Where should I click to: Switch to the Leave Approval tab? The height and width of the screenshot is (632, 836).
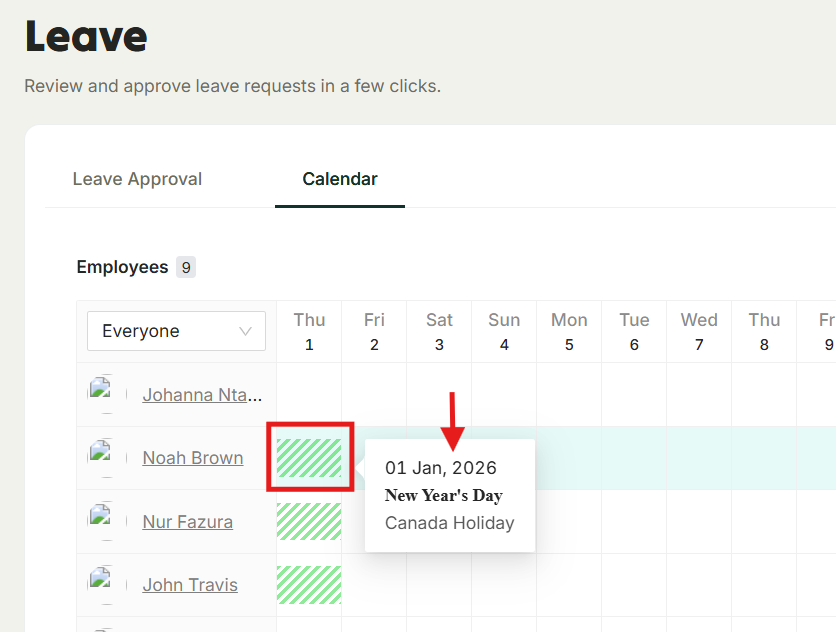[x=137, y=179]
